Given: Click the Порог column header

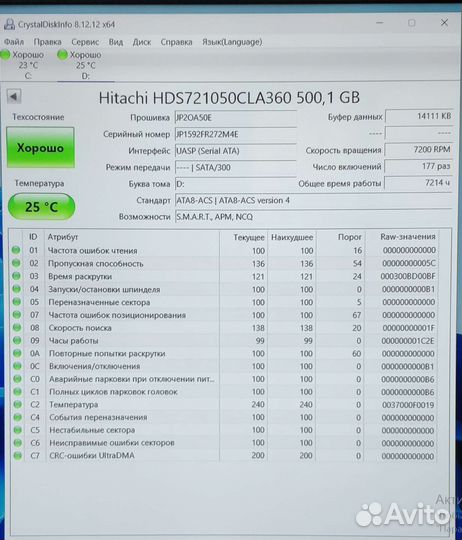Looking at the screenshot, I should click(350, 237).
